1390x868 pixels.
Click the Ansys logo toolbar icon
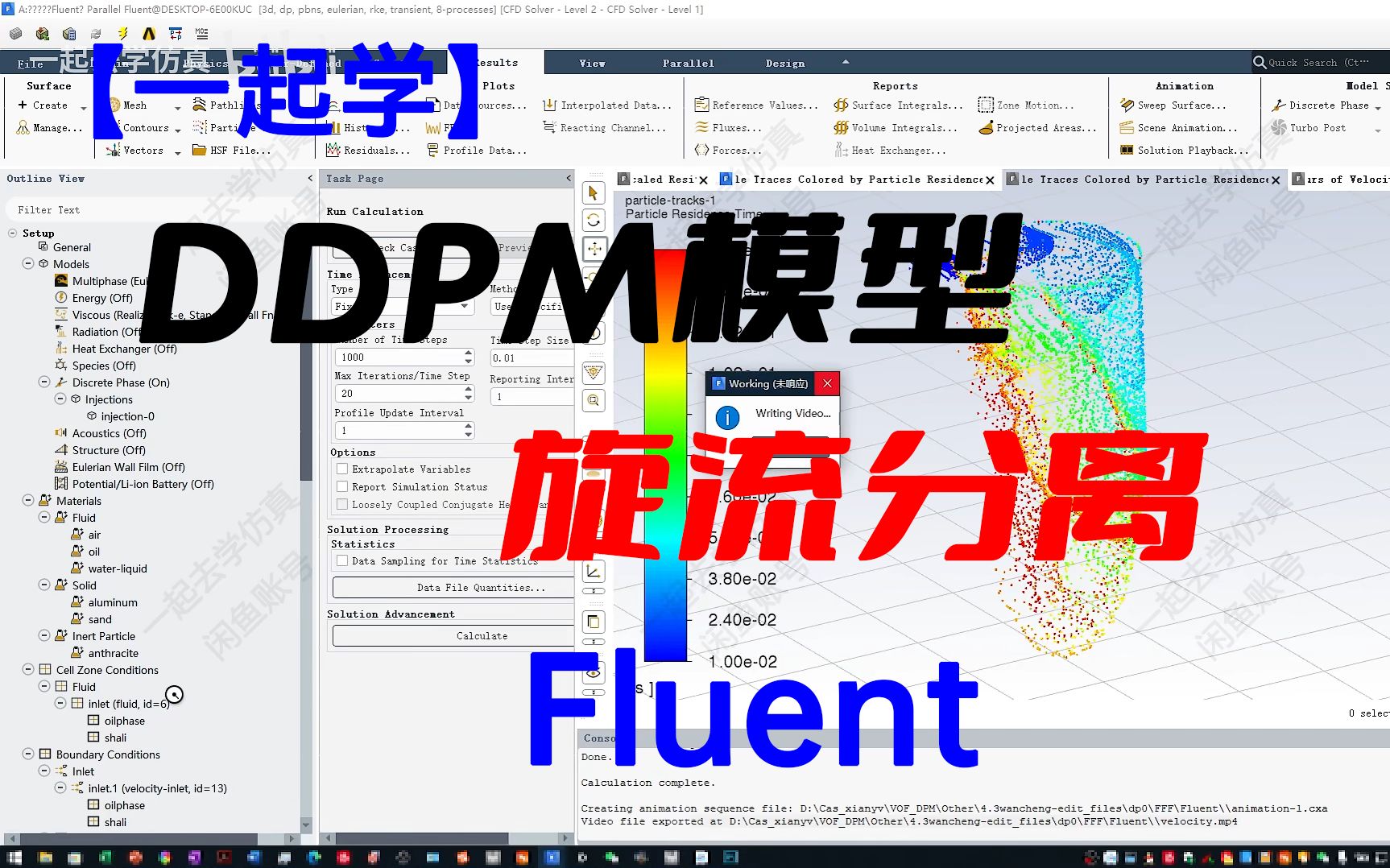pos(149,34)
